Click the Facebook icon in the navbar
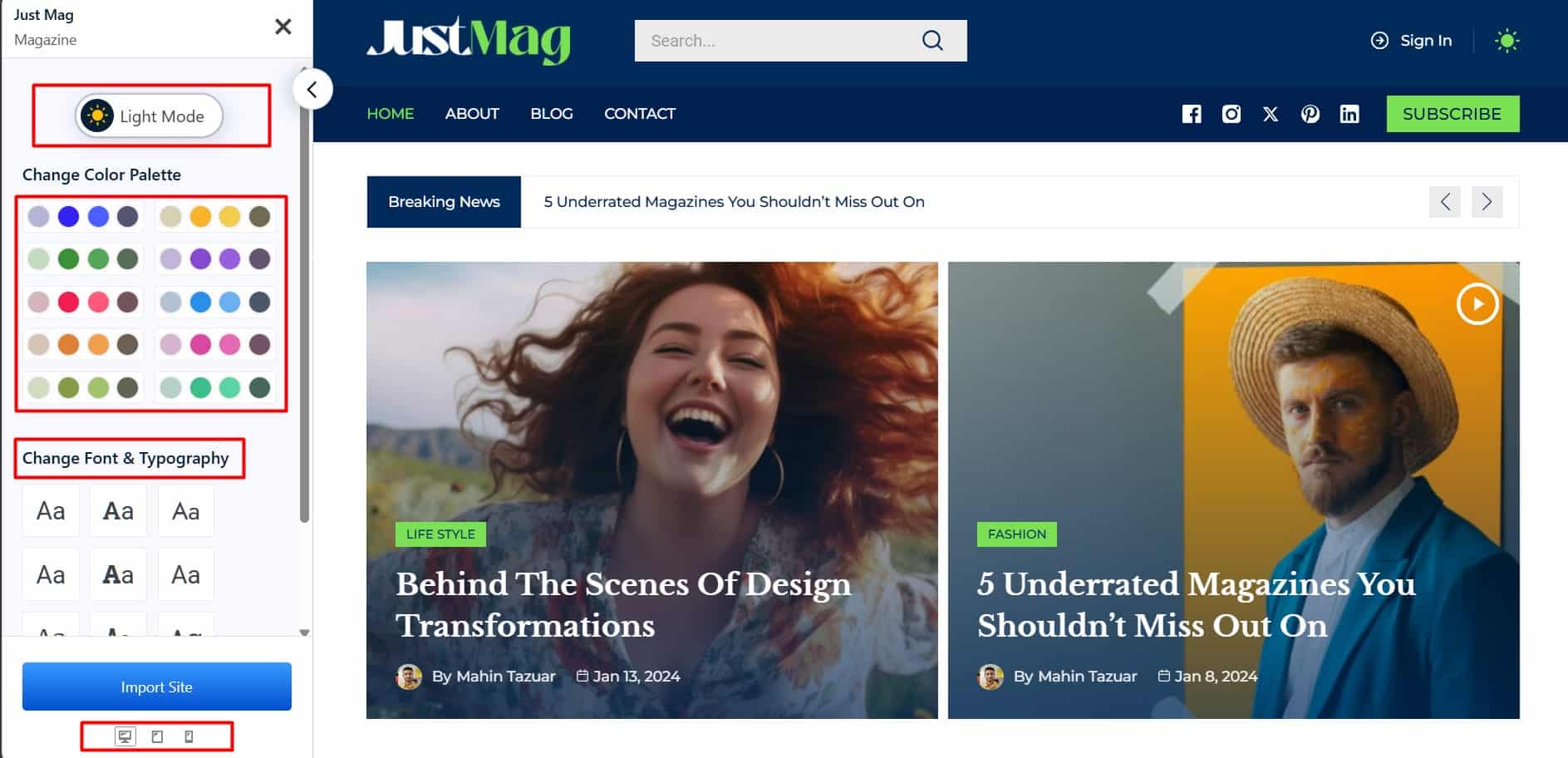The image size is (1568, 758). (1192, 114)
